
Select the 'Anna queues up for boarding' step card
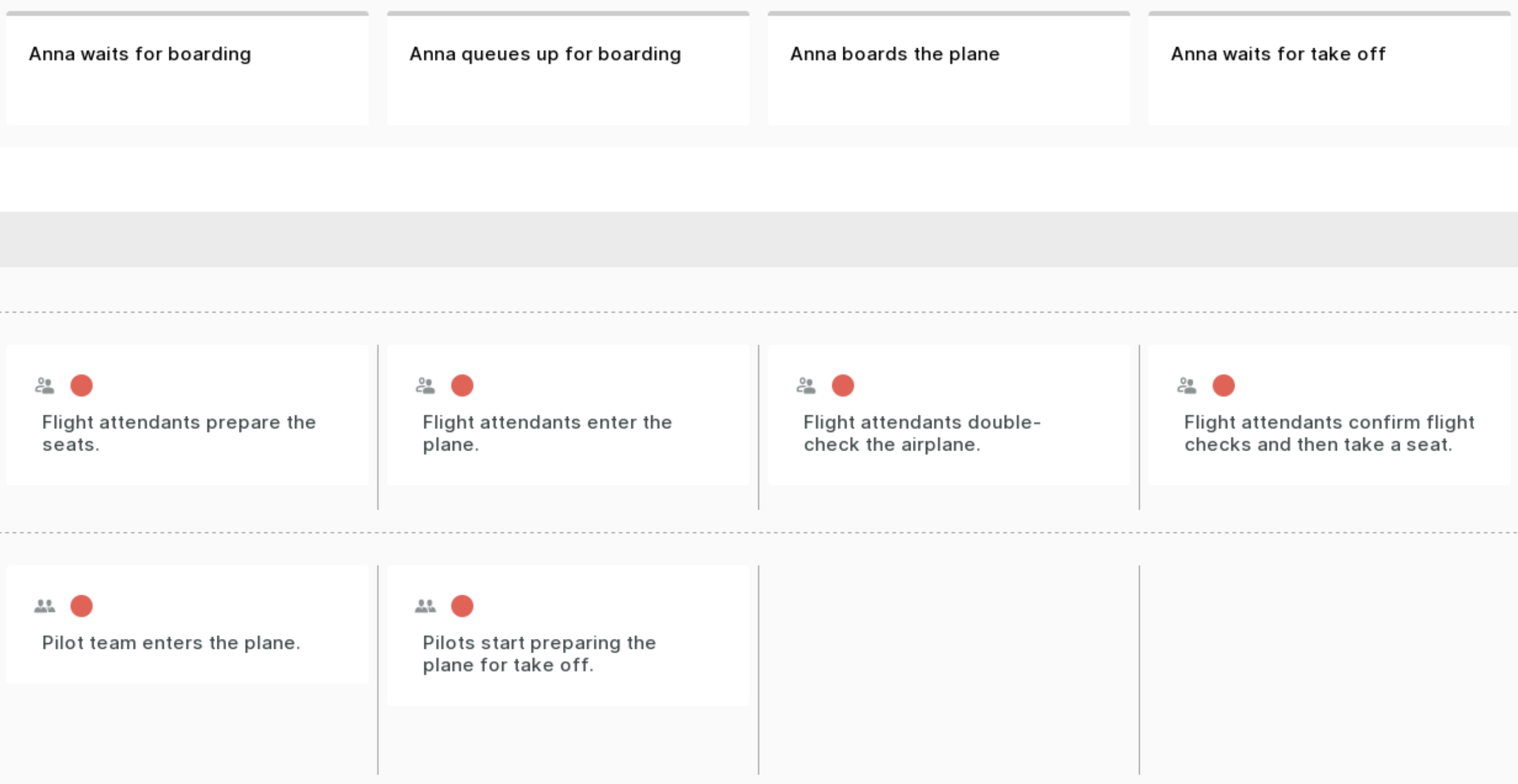click(568, 68)
